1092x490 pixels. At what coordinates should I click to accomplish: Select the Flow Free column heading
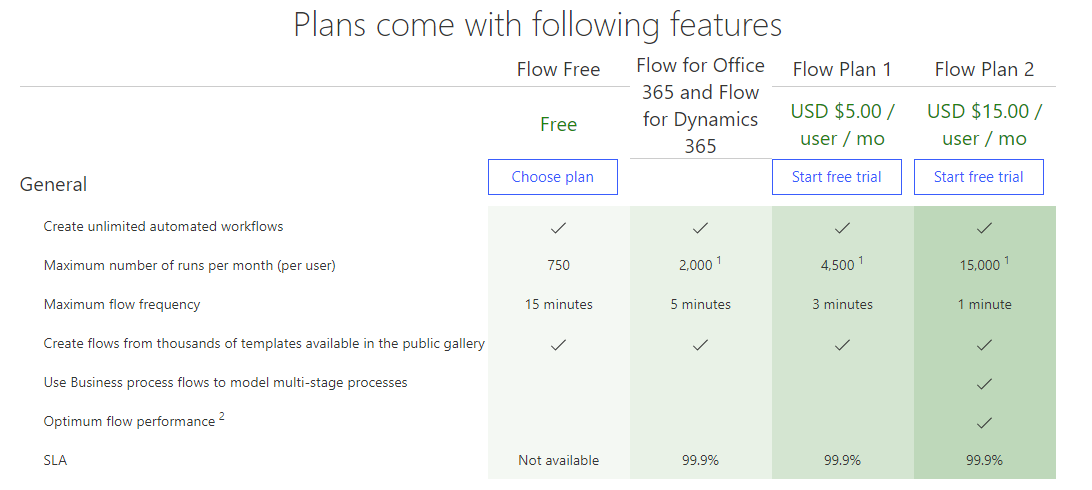(x=558, y=69)
